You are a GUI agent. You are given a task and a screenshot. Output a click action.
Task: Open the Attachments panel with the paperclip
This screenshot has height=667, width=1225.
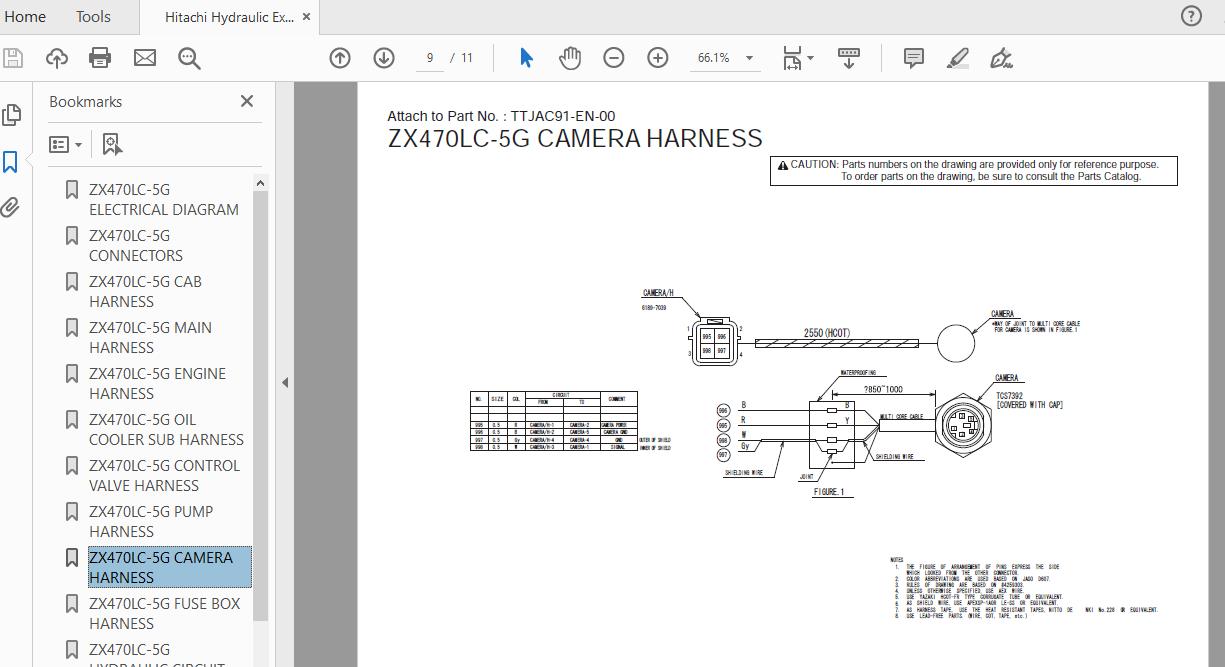tap(11, 207)
